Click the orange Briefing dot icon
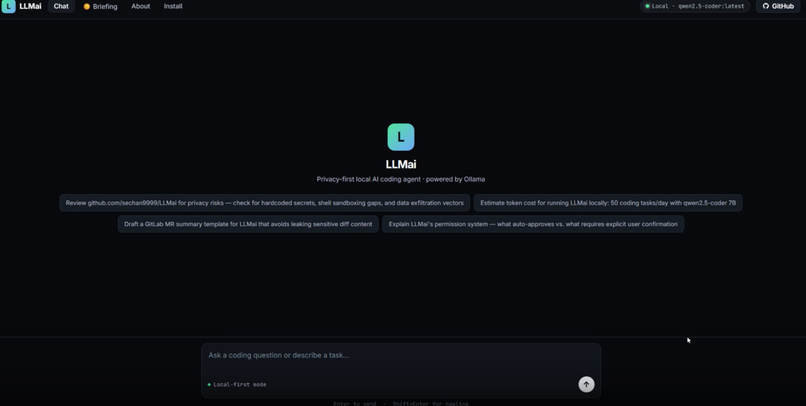806x406 pixels. coord(86,7)
